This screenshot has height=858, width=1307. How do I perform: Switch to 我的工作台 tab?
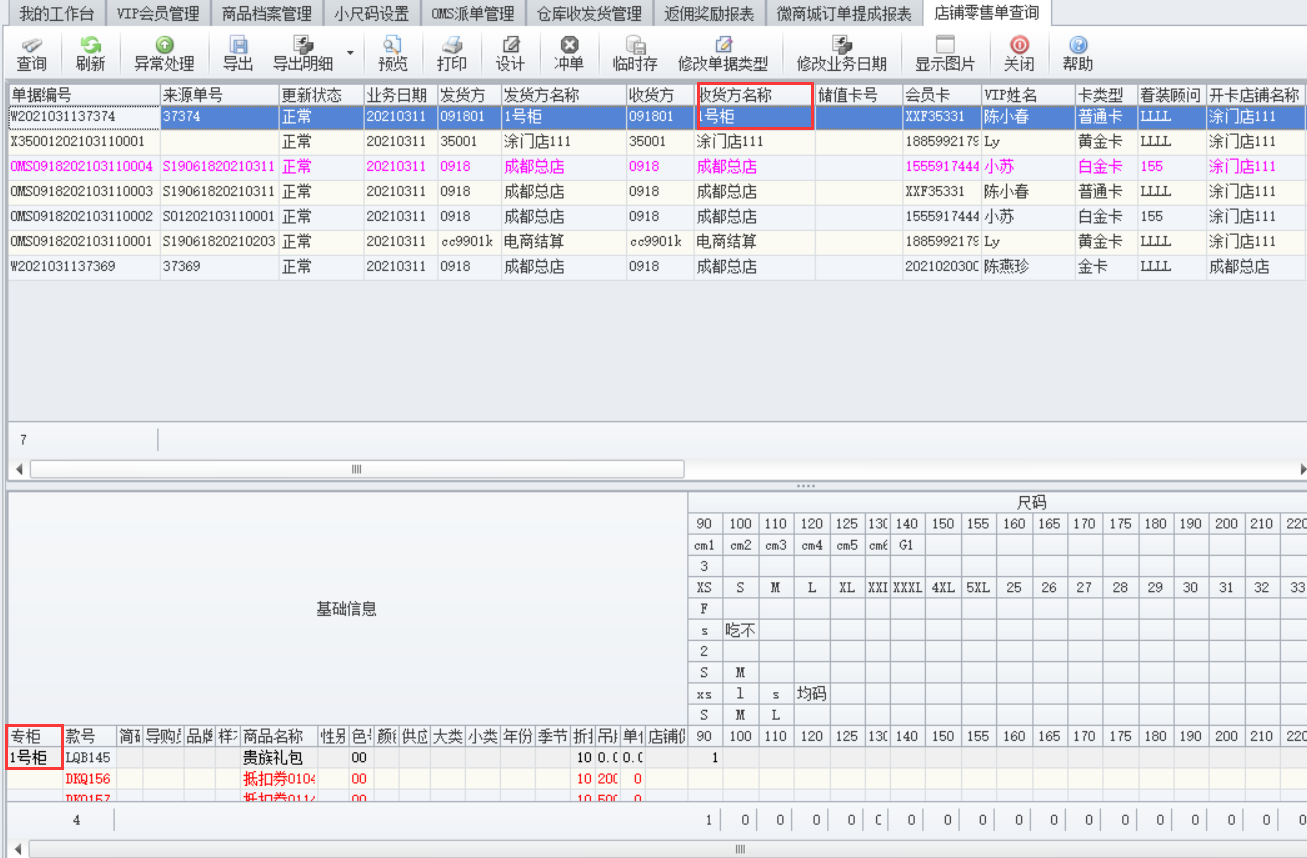point(56,14)
